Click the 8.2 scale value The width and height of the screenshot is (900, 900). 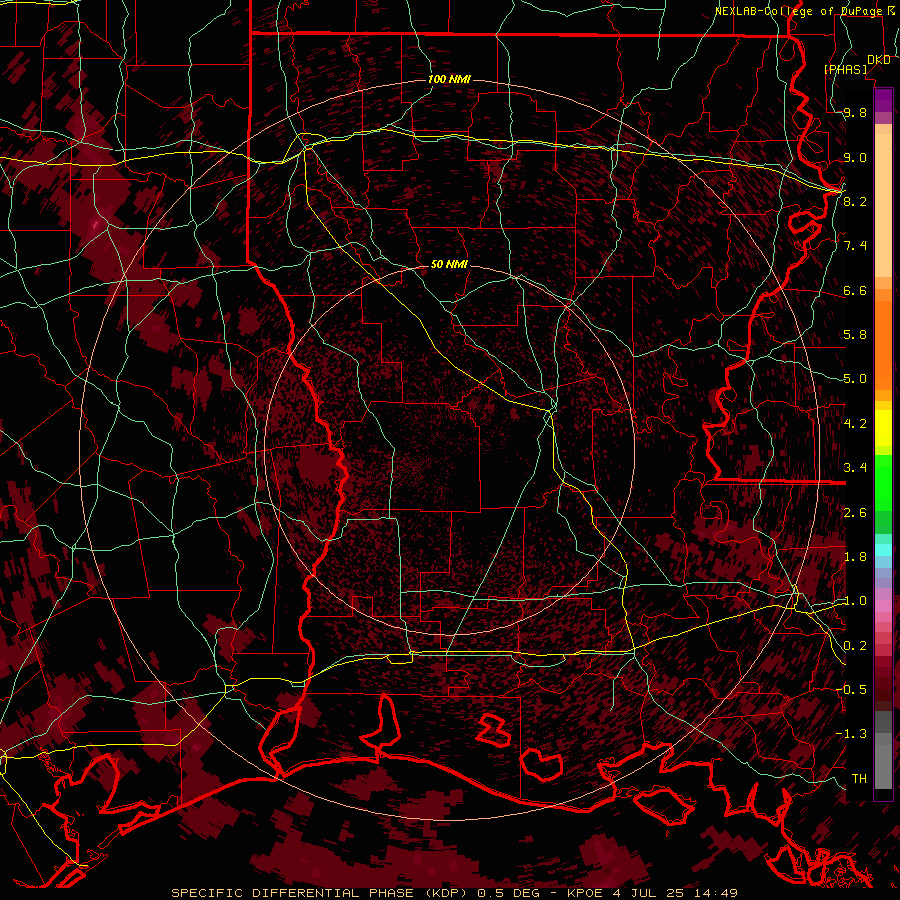tap(855, 201)
